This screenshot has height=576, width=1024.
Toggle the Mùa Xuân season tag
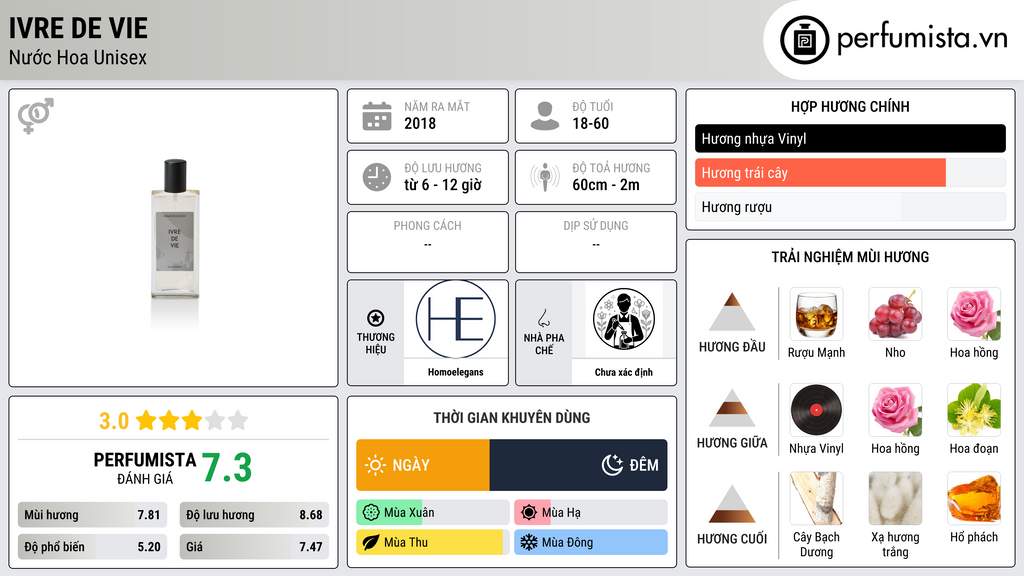pos(433,513)
